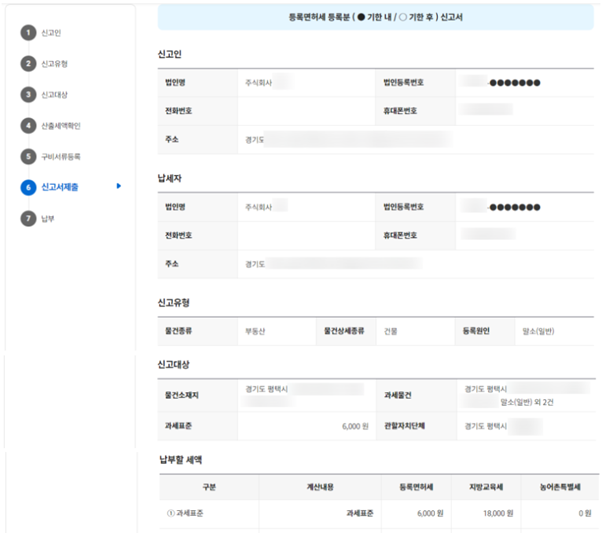
Task: Select the 기한 내 radio button
Action: tap(360, 18)
